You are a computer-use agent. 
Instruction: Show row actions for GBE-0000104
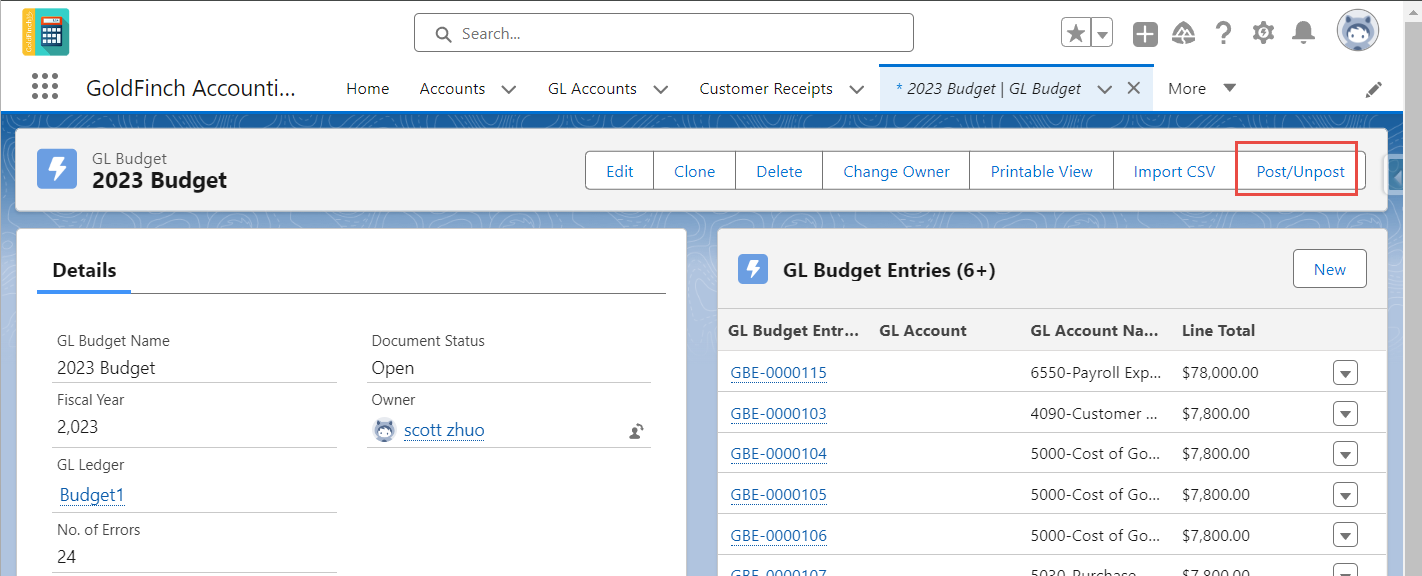click(x=1345, y=453)
